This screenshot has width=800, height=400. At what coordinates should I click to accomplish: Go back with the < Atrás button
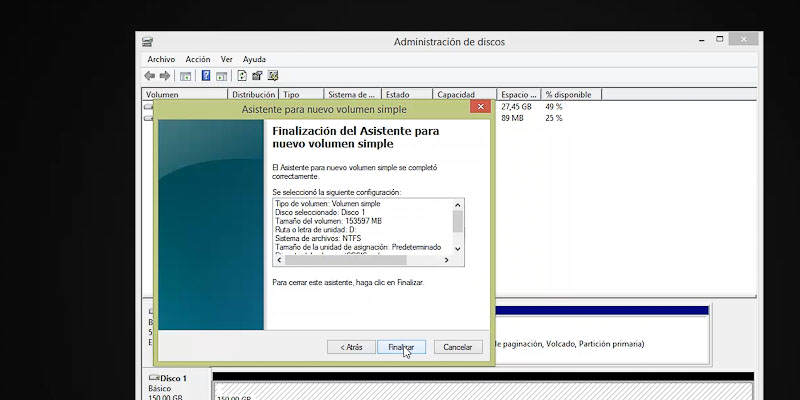point(351,347)
